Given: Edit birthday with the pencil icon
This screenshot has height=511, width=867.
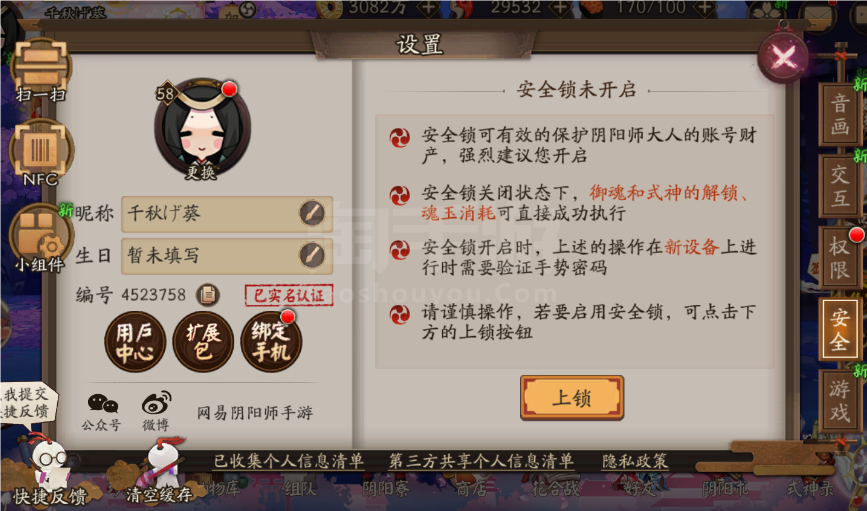Looking at the screenshot, I should (312, 256).
